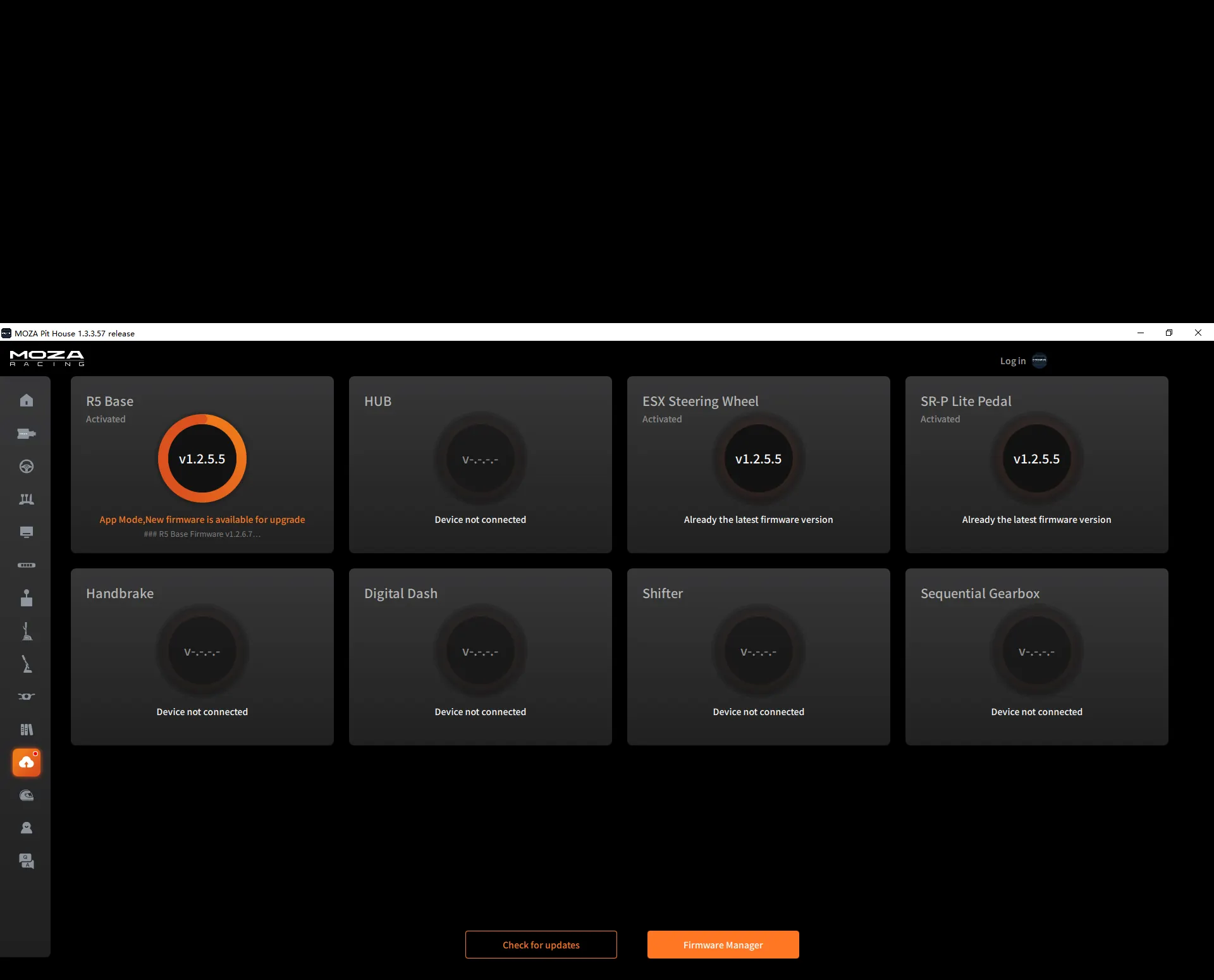
Task: Click the R5 Base card title
Action: point(110,401)
